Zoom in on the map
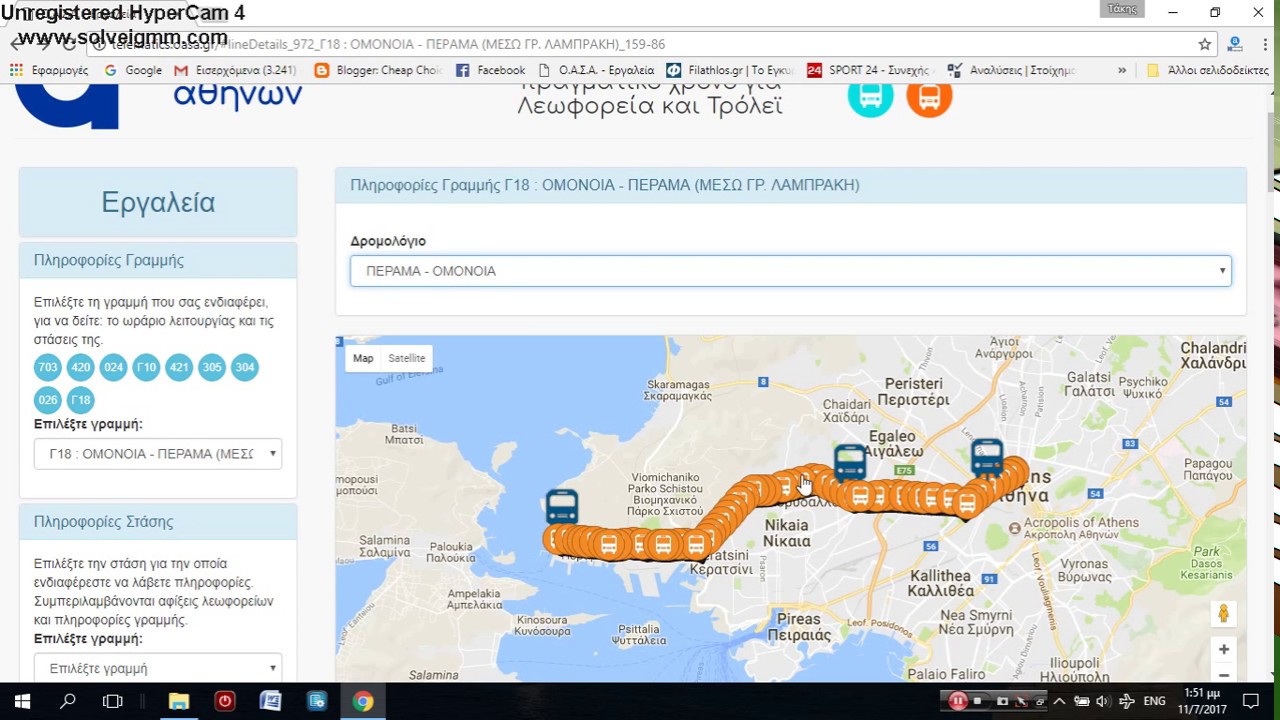 point(1223,649)
